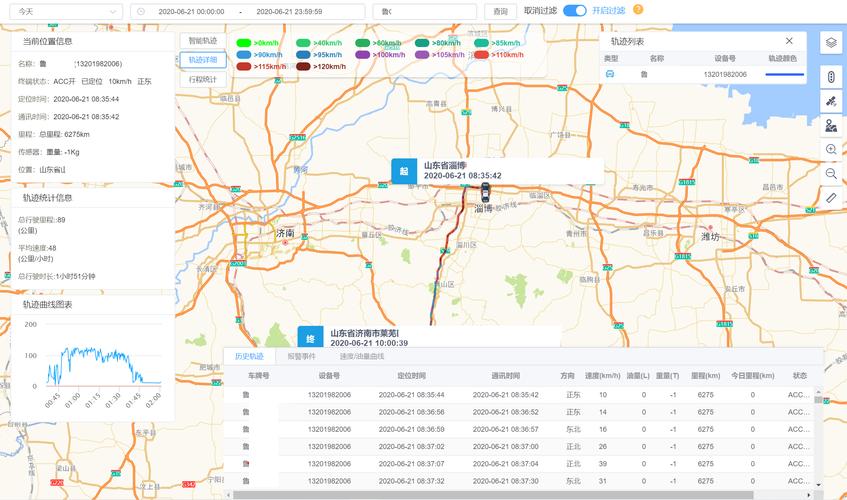Viewport: 847px width, 500px height.
Task: Click the 通讯时间 column header
Action: coord(505,376)
